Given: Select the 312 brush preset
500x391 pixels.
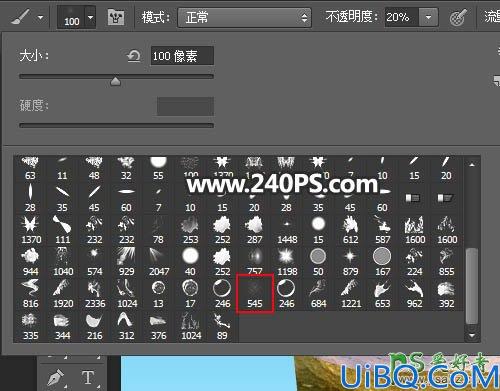Looking at the screenshot, I should 126,326.
